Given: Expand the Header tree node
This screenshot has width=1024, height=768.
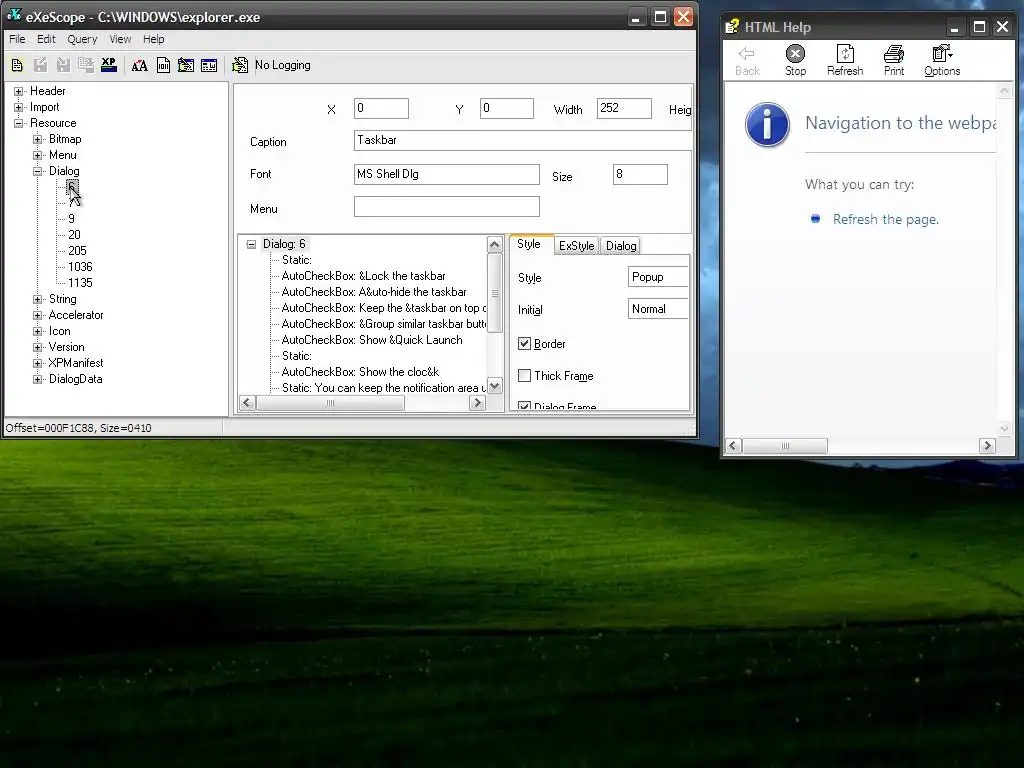Looking at the screenshot, I should 19,91.
